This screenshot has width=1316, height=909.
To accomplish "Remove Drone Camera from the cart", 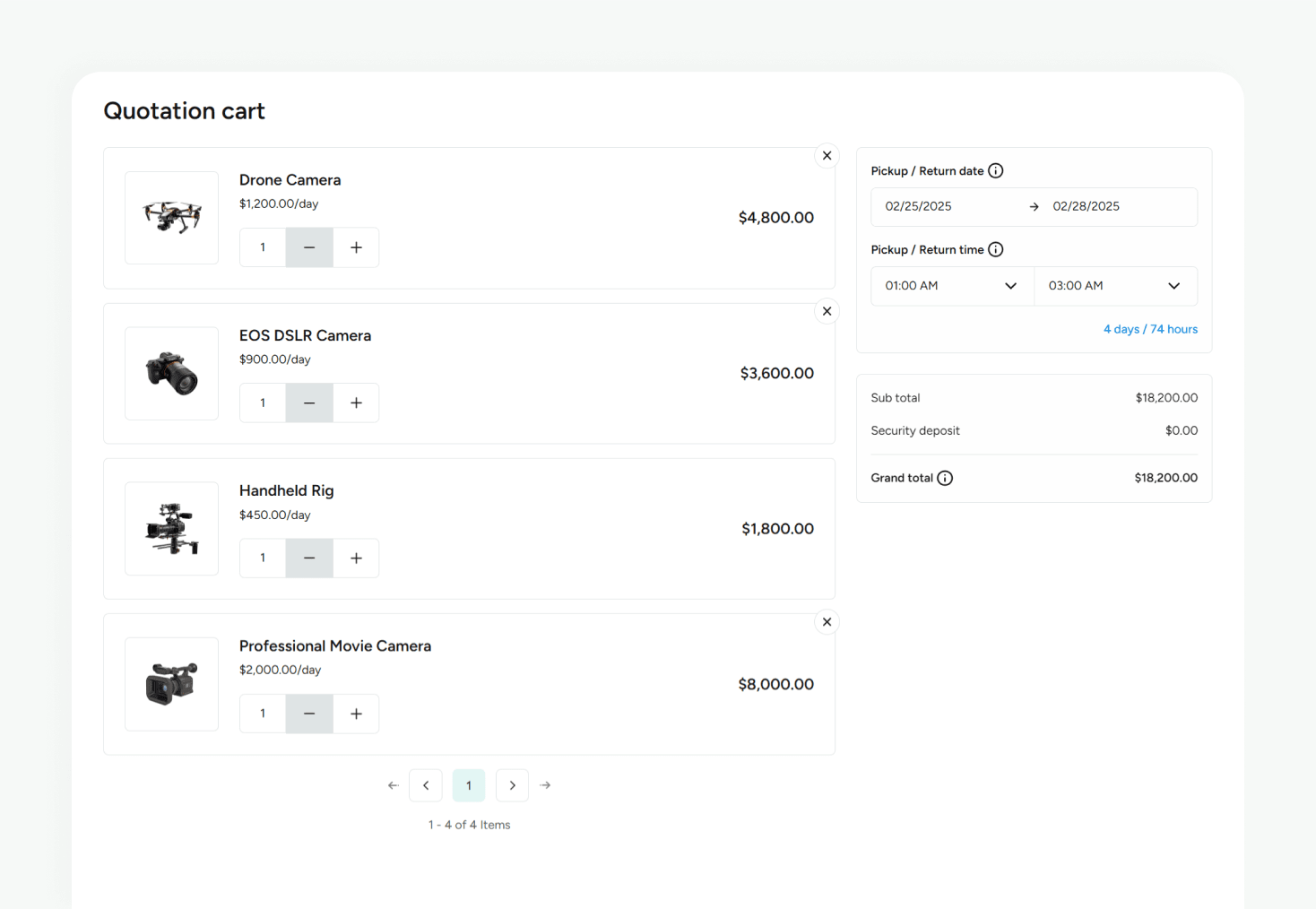I will pyautogui.click(x=827, y=156).
